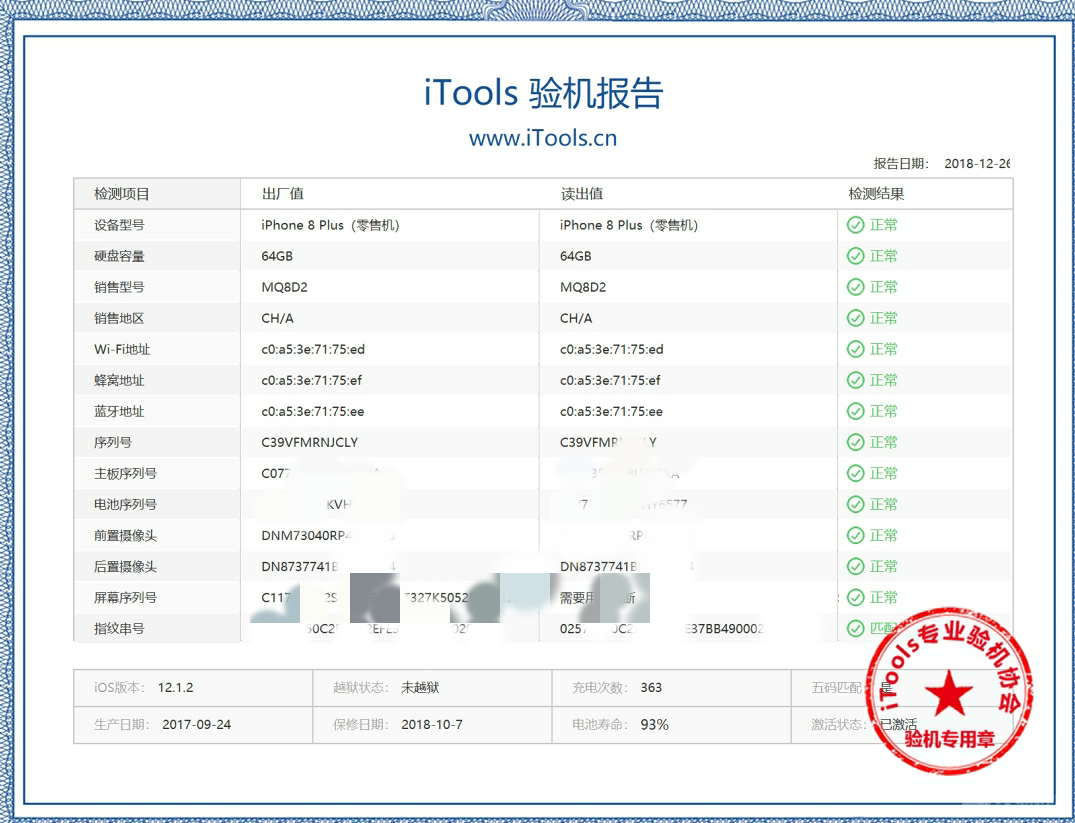Click the green check icon for 销售地区
Viewport: 1075px width, 823px height.
(x=855, y=318)
